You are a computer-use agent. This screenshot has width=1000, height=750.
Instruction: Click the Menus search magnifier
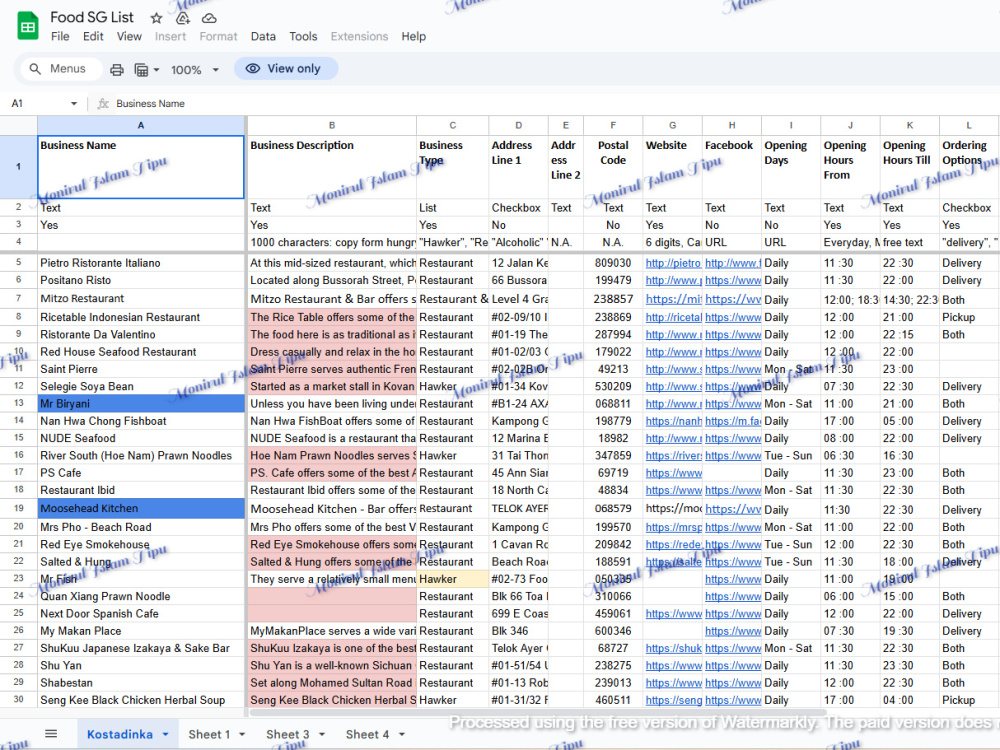(35, 68)
